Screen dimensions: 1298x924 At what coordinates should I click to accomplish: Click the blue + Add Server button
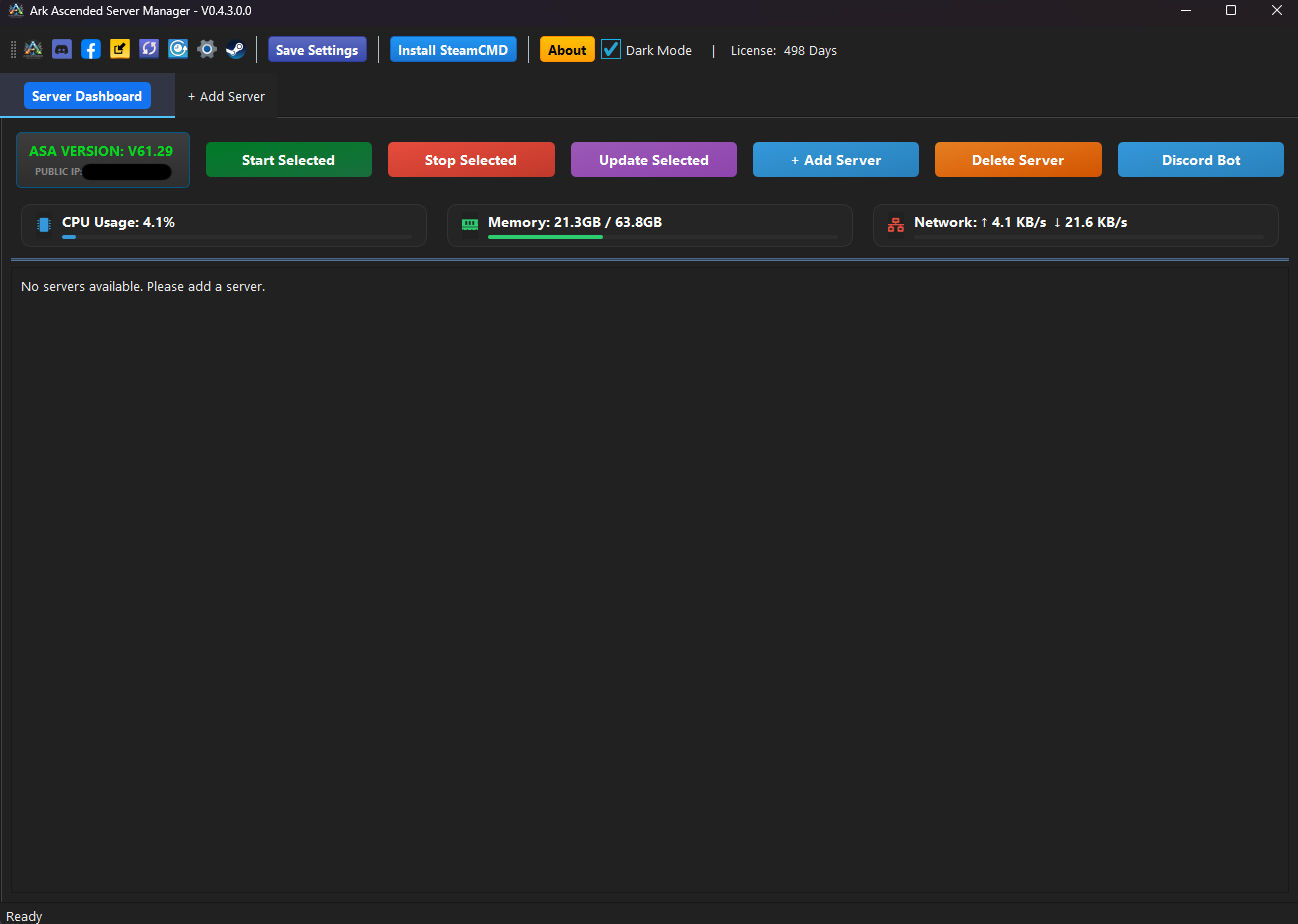tap(836, 160)
